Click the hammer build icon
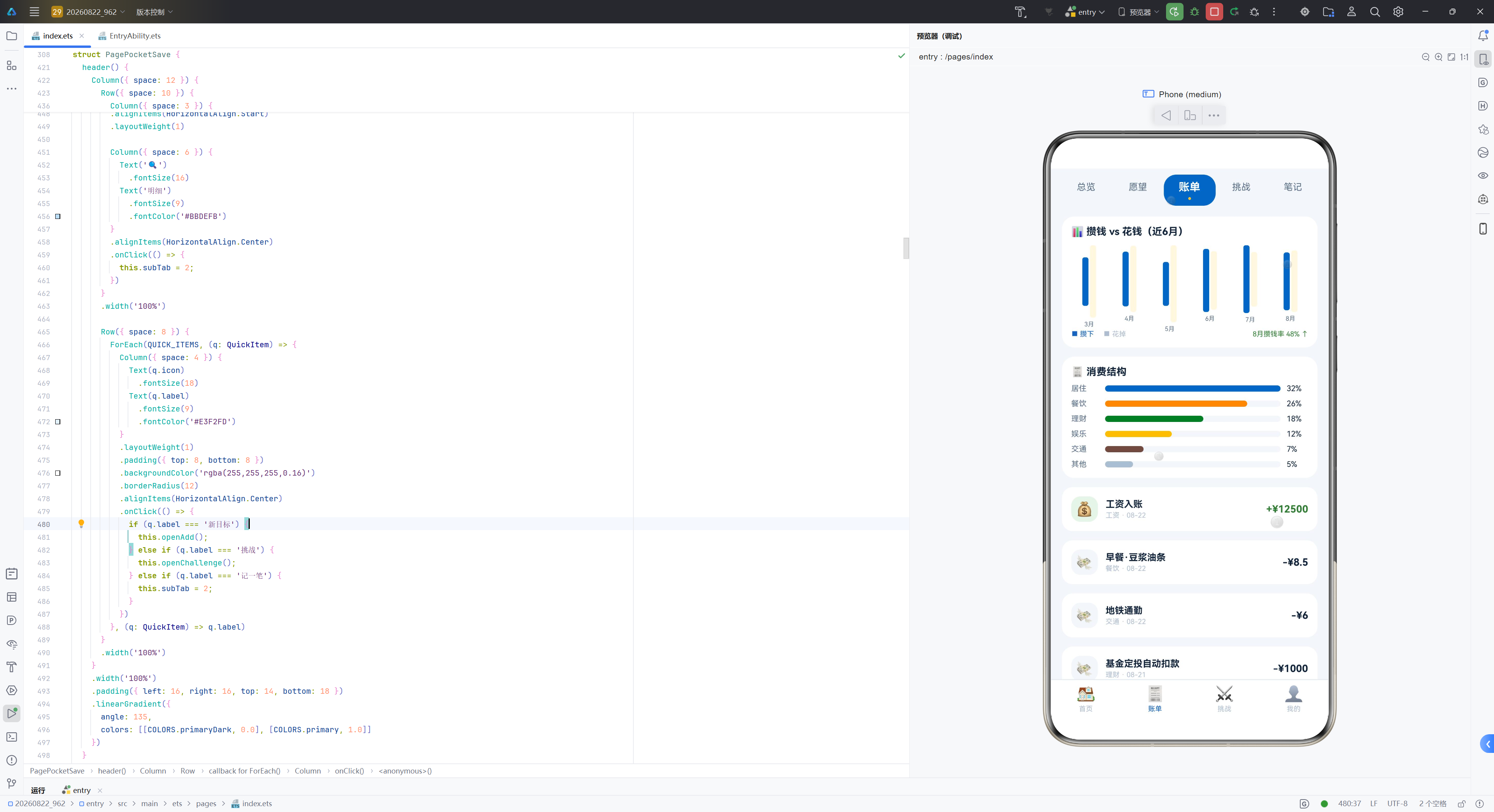Screen dimensions: 1494x812 click(1020, 12)
